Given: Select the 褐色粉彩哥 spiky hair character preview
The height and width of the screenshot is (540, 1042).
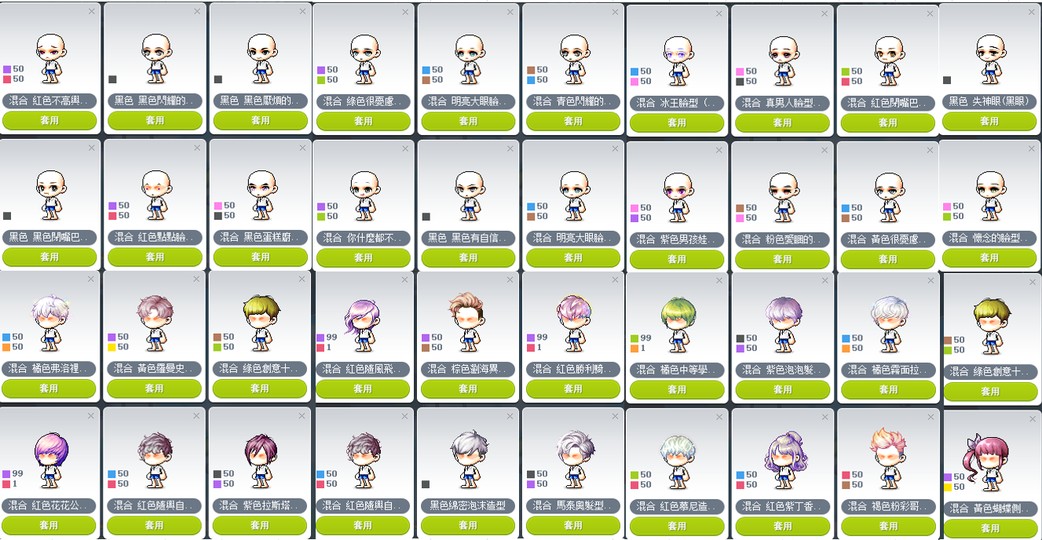Looking at the screenshot, I should (888, 458).
